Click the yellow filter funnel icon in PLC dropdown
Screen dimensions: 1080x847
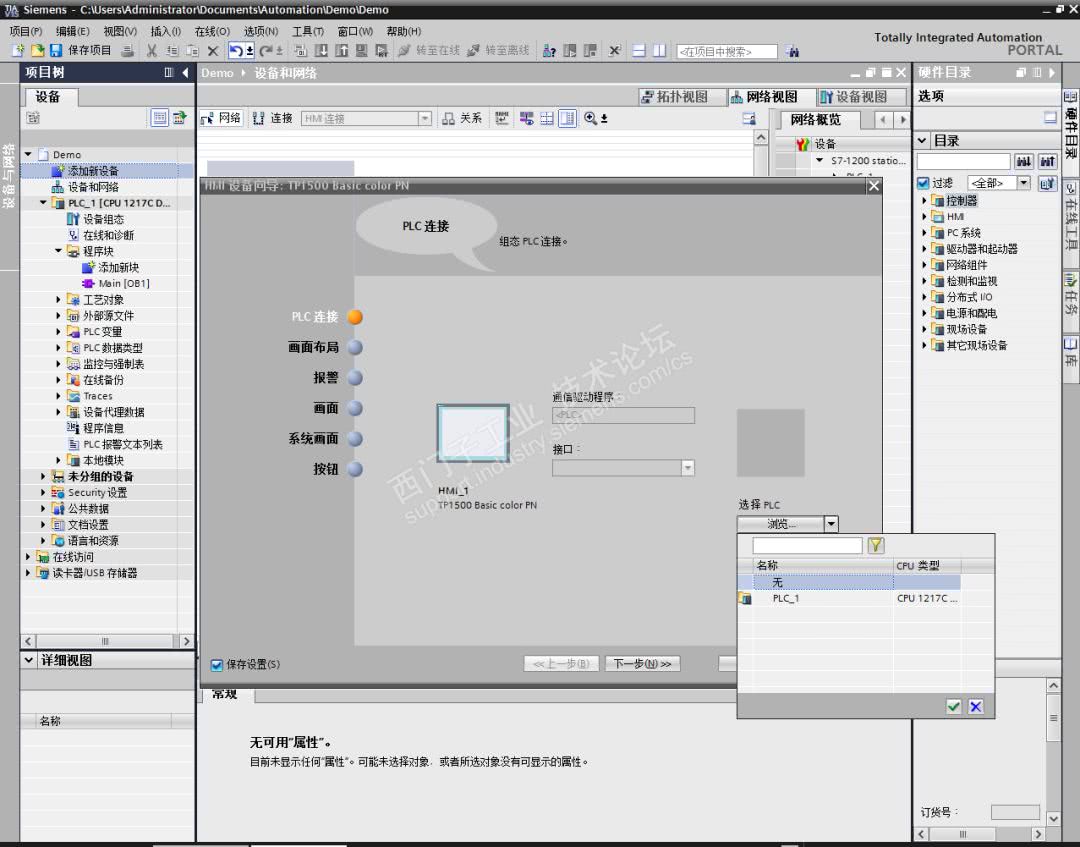tap(875, 545)
